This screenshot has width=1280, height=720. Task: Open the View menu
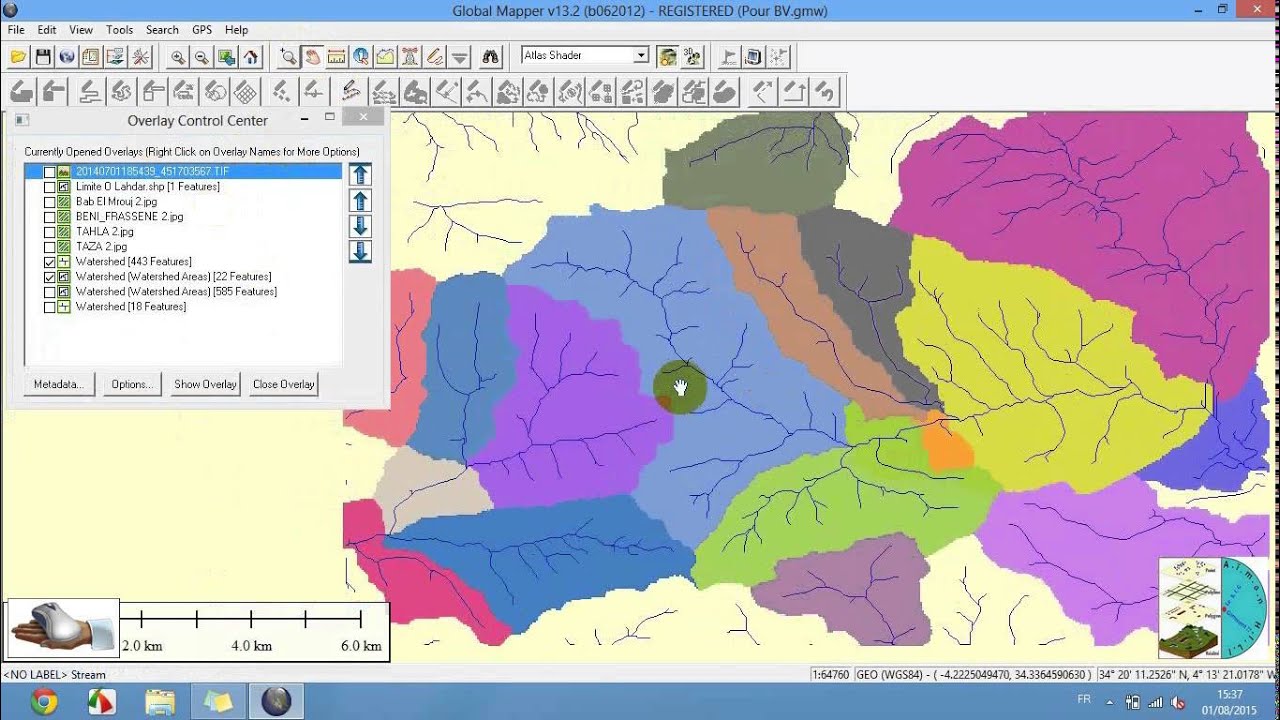pos(81,30)
